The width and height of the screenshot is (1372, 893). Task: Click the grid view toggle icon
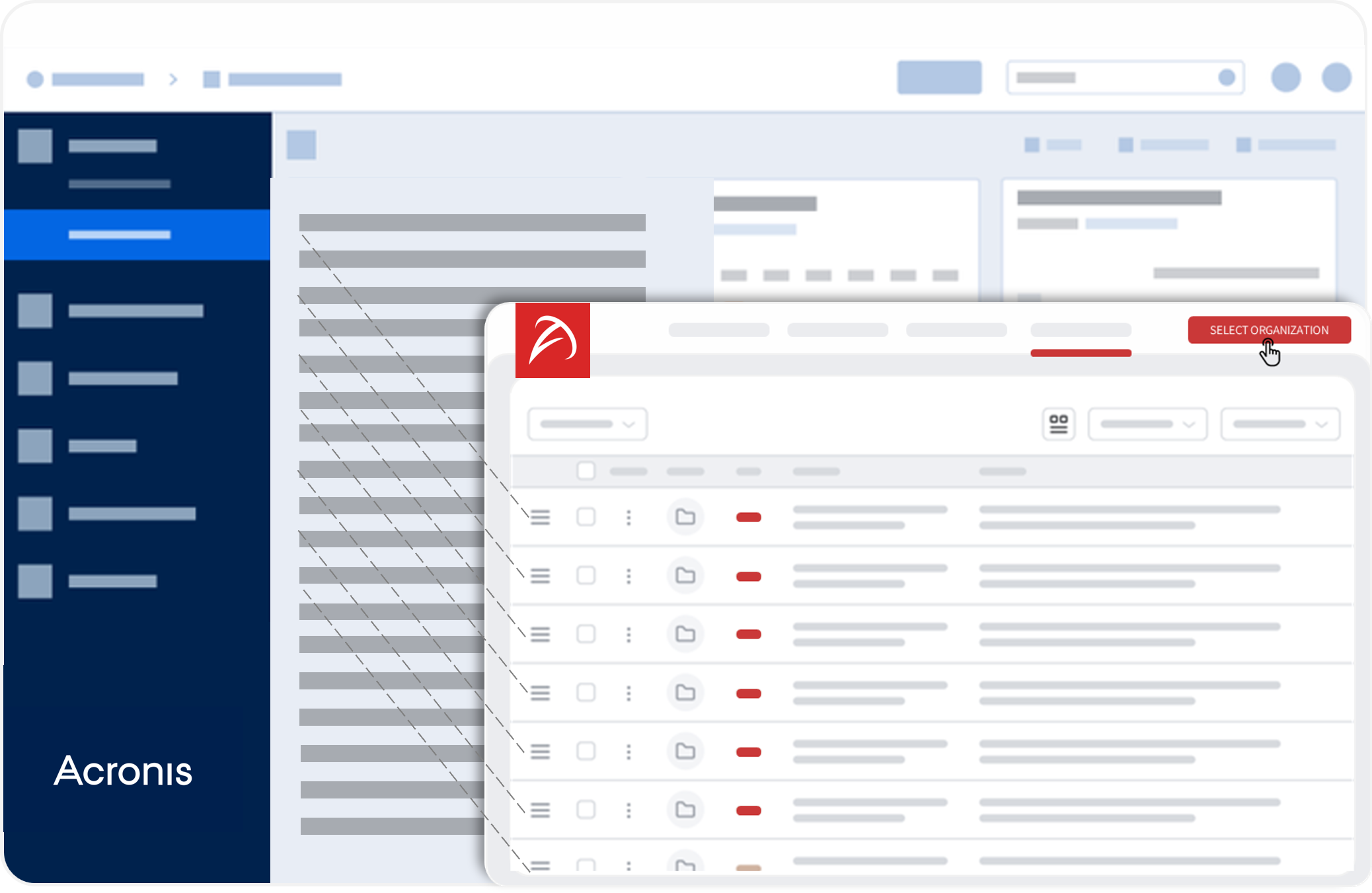[x=1059, y=424]
